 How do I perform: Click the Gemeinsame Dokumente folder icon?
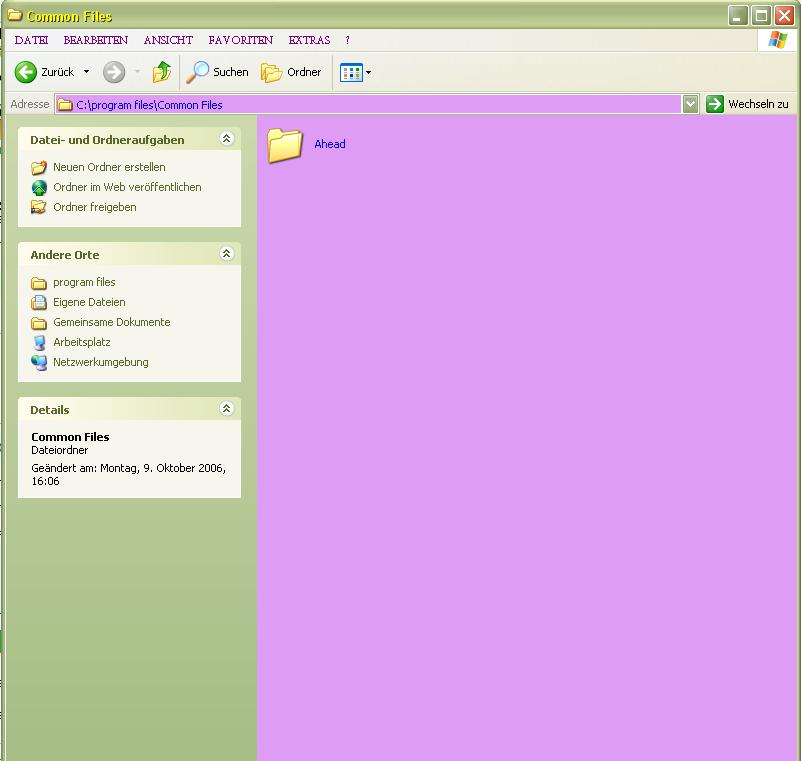coord(39,323)
